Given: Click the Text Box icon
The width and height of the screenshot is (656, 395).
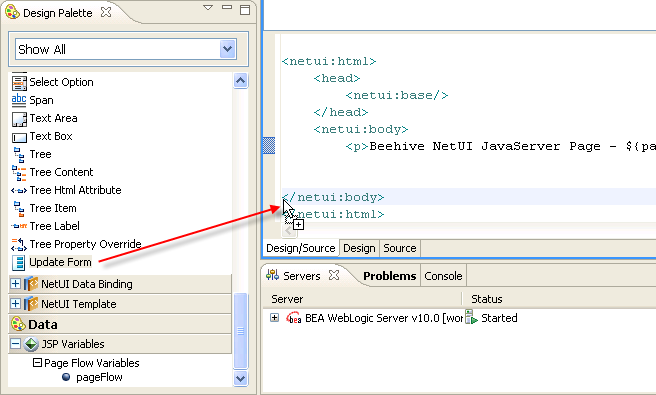Looking at the screenshot, I should point(19,137).
